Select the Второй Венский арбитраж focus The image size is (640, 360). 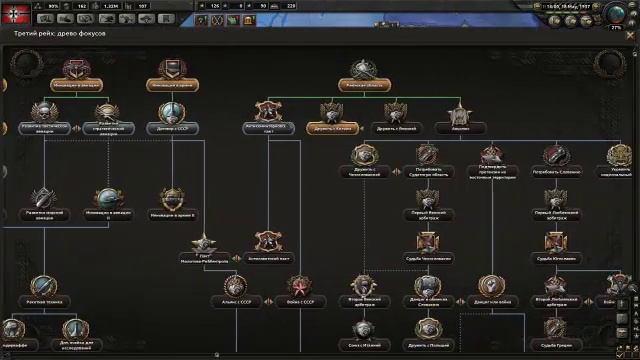pos(364,302)
